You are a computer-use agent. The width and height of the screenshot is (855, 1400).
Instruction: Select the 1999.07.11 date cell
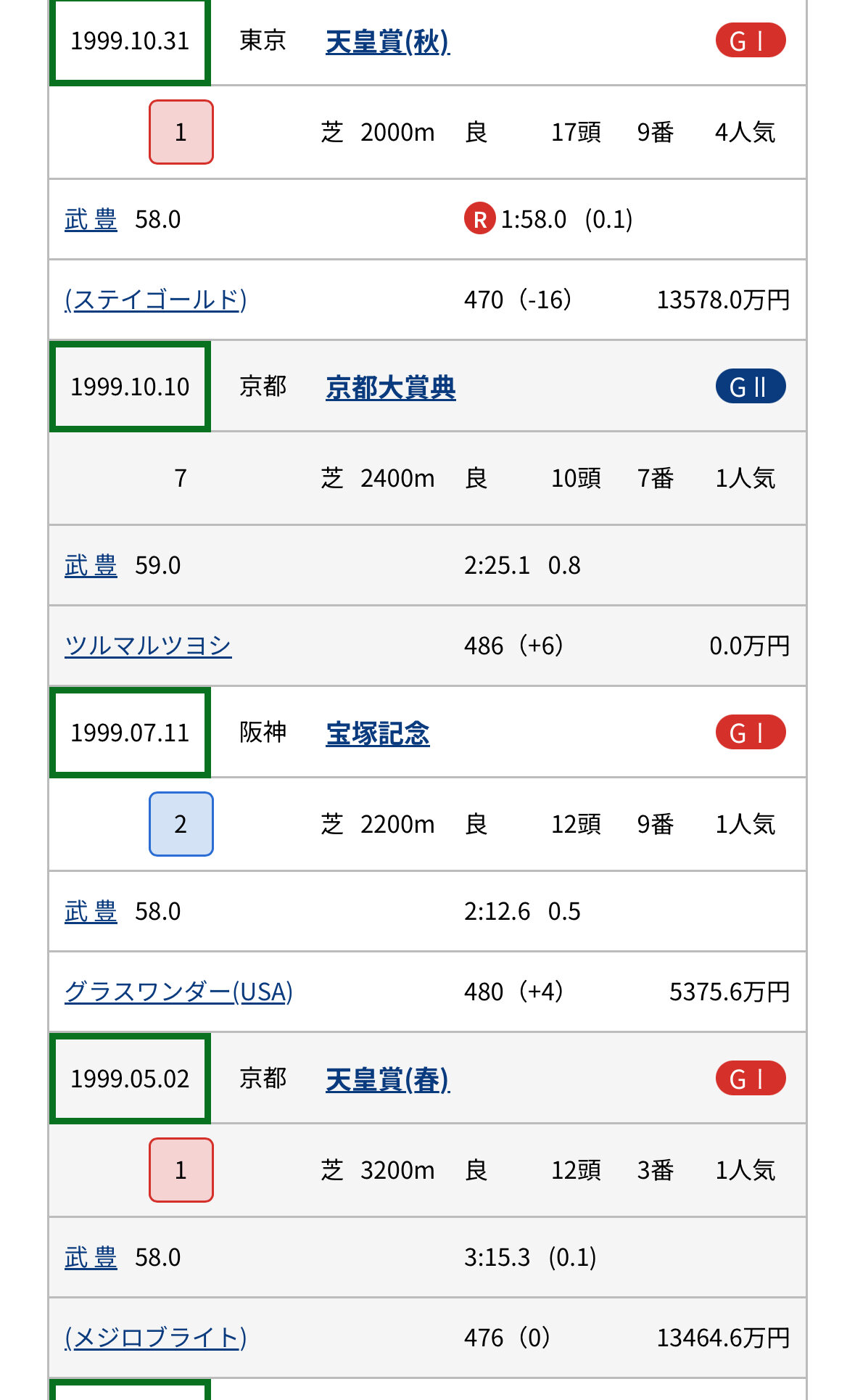click(130, 733)
